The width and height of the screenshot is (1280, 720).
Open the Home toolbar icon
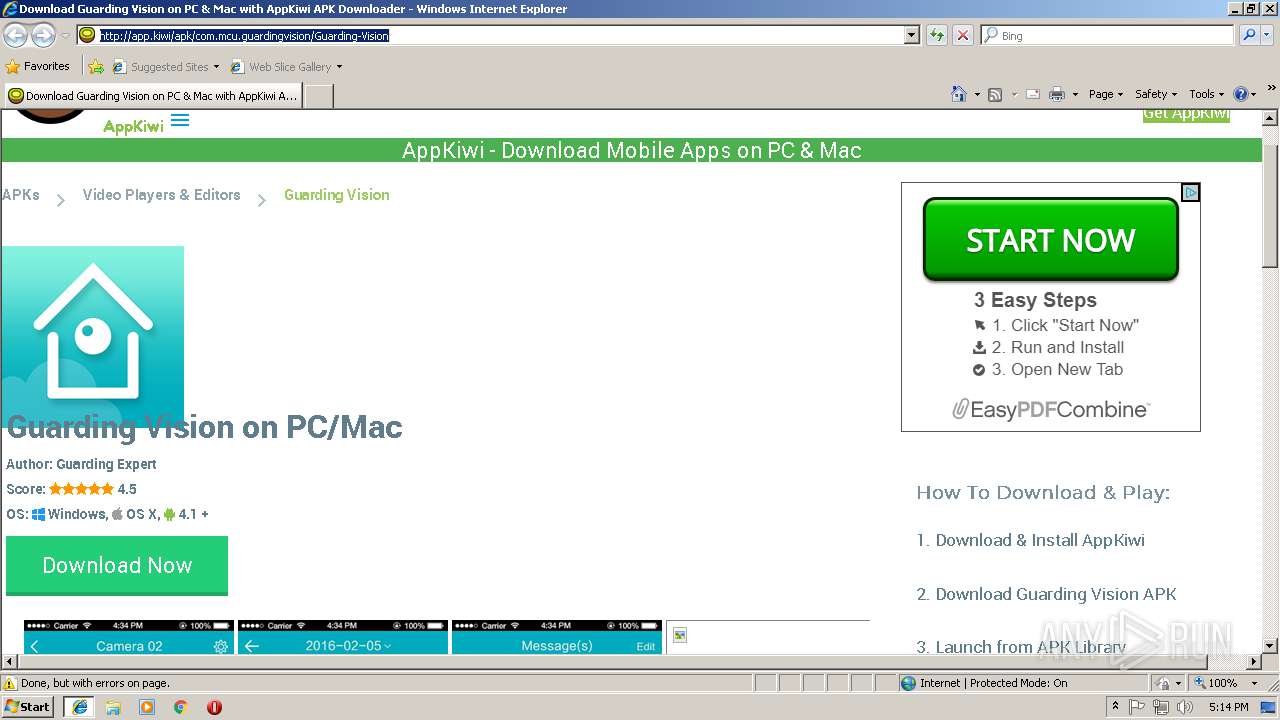(958, 94)
